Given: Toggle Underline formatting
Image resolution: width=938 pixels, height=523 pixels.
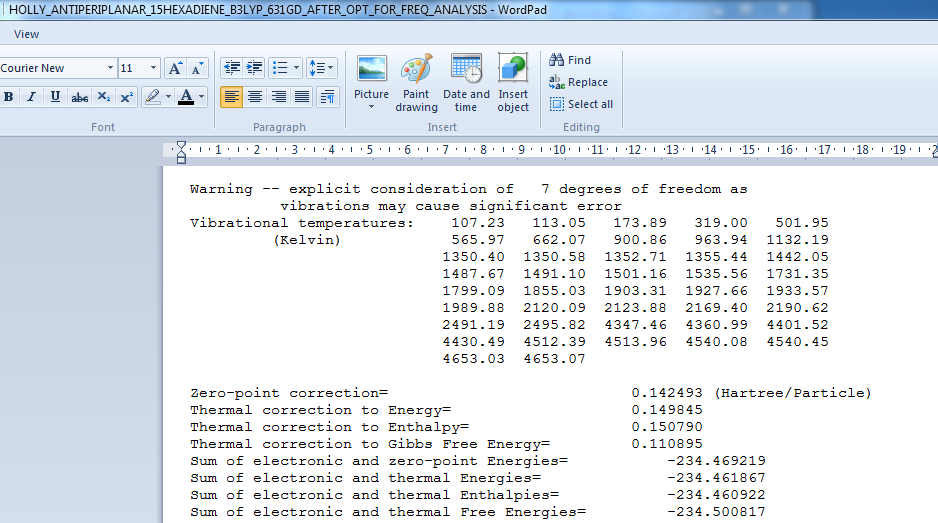Looking at the screenshot, I should 55,97.
